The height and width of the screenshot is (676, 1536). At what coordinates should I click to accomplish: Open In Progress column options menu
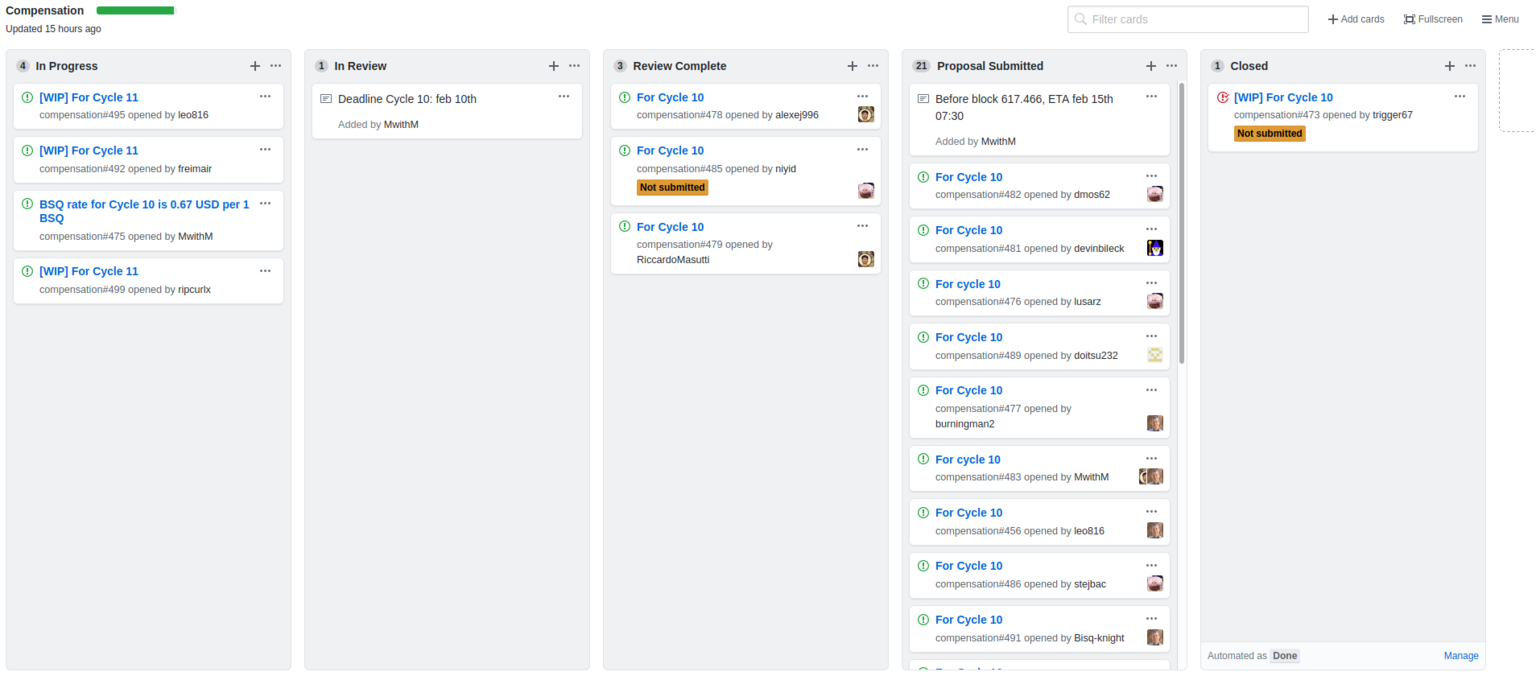pyautogui.click(x=276, y=66)
